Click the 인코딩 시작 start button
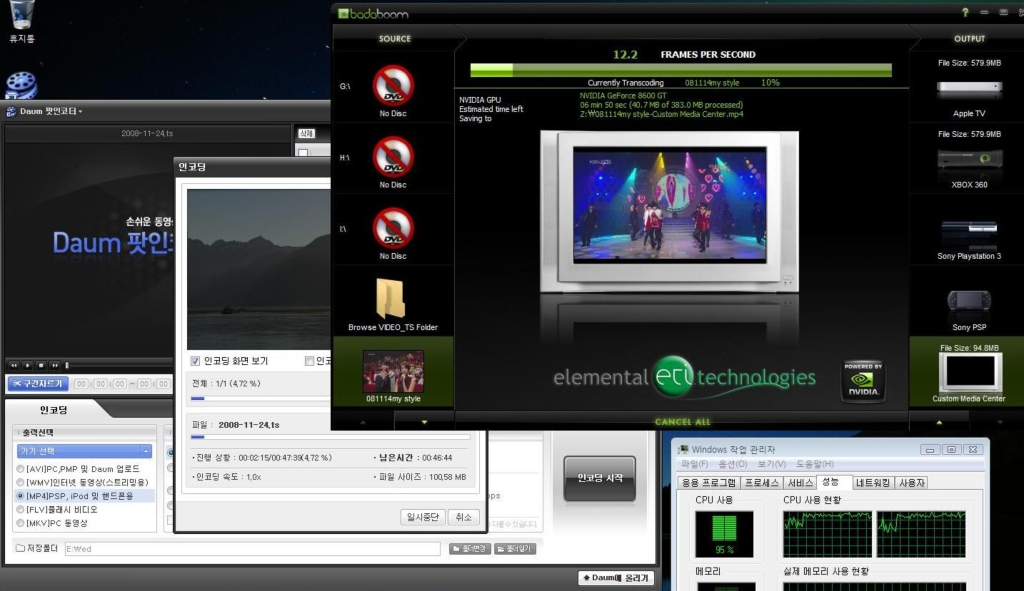The width and height of the screenshot is (1024, 591). point(600,478)
